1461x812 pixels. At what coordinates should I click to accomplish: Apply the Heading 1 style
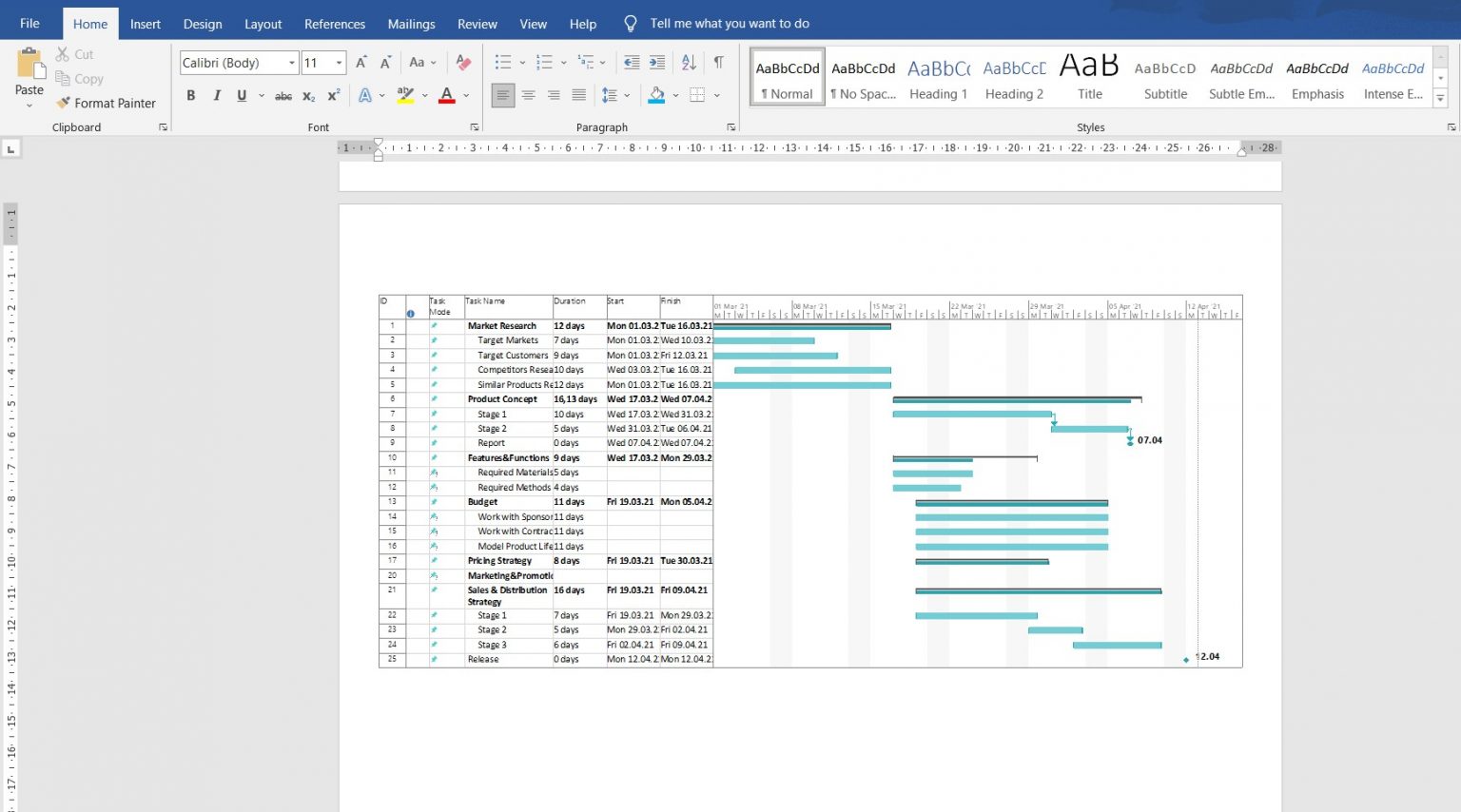[938, 76]
